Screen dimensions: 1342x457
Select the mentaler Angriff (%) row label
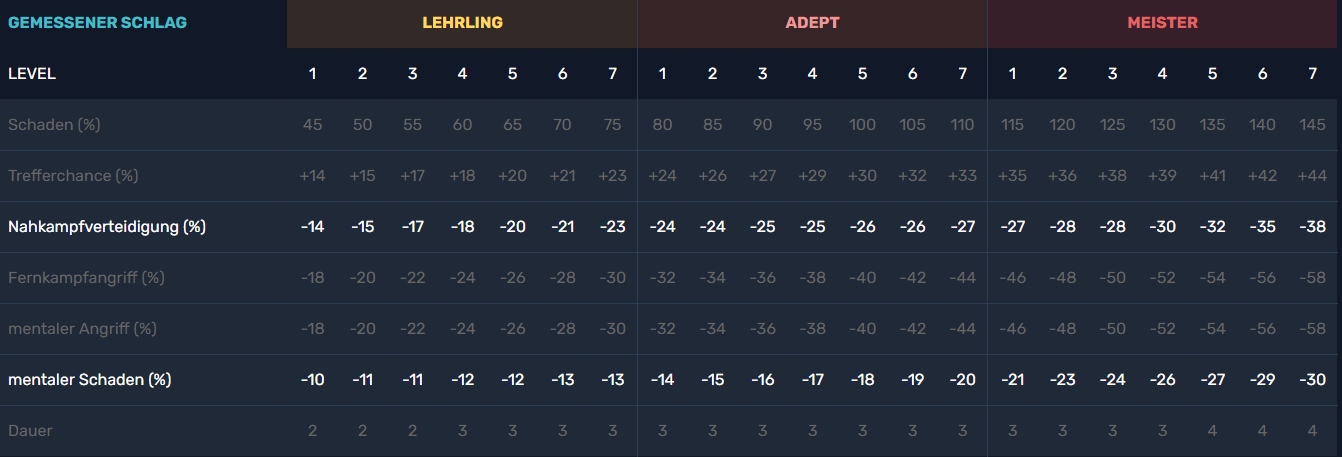[82, 329]
